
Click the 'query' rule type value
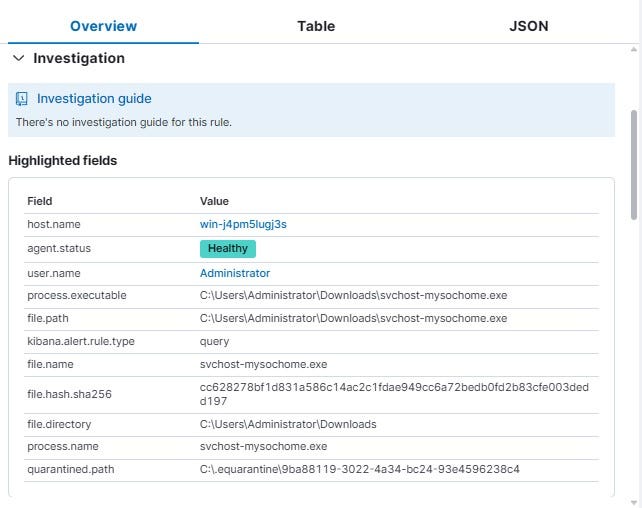[x=215, y=341]
